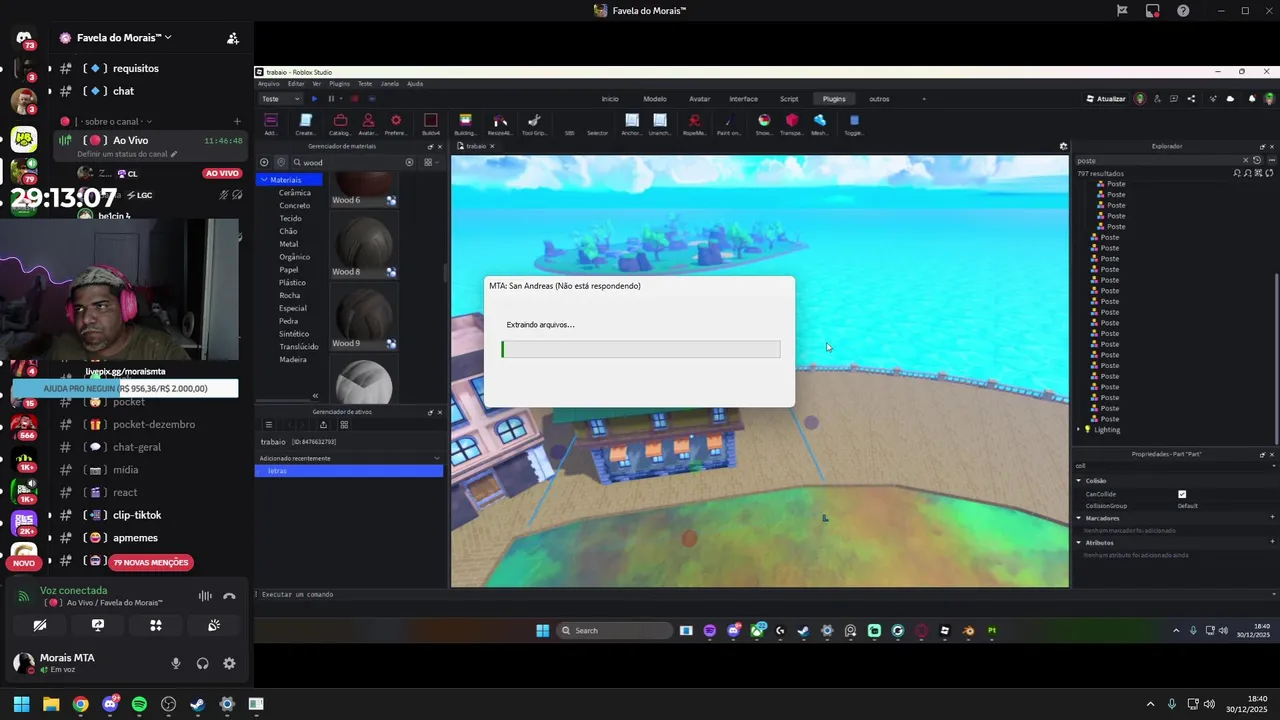
Task: Toggle noise suppression in Discord voice panel
Action: click(x=205, y=596)
